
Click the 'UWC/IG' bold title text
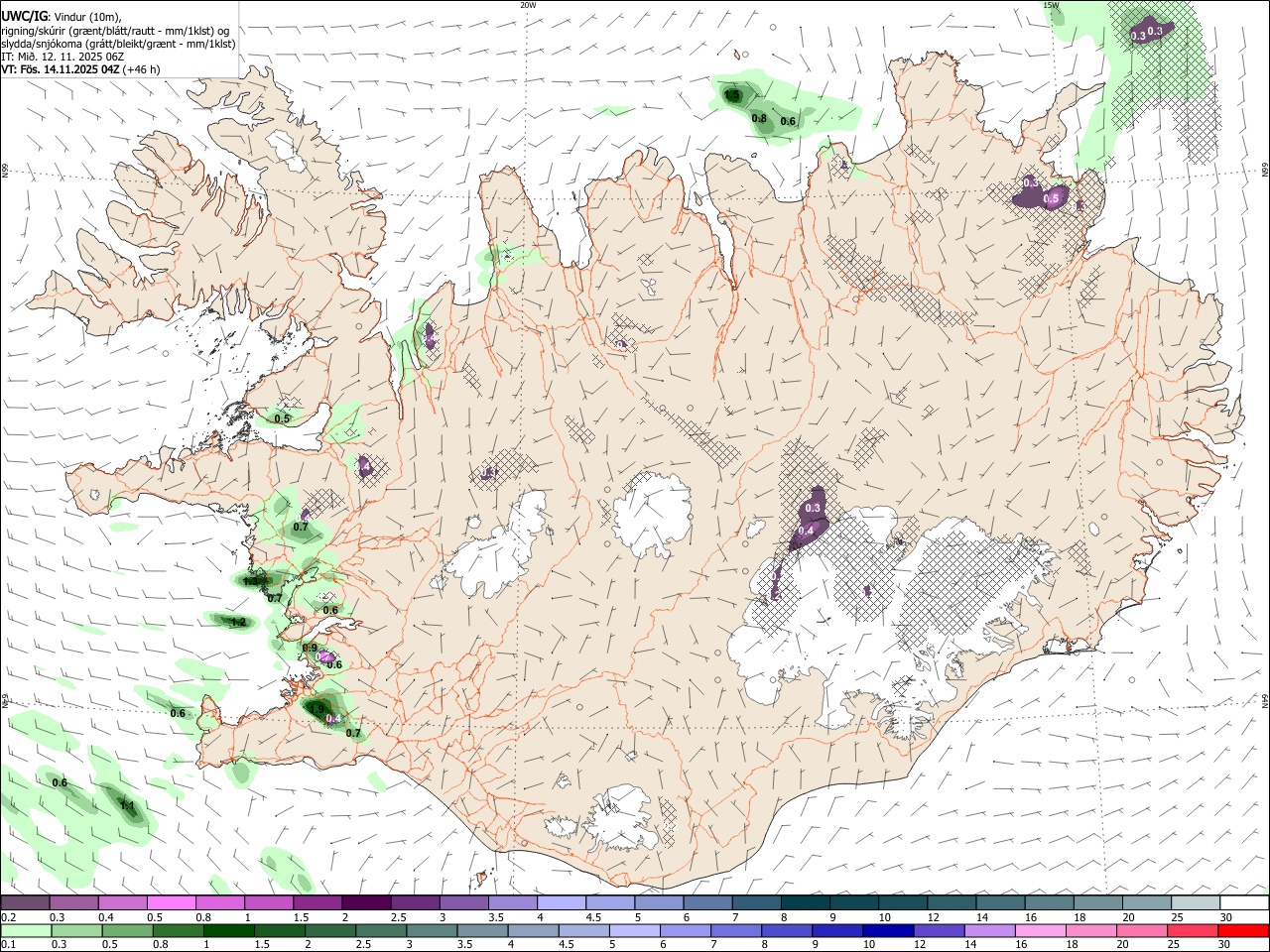24,17
